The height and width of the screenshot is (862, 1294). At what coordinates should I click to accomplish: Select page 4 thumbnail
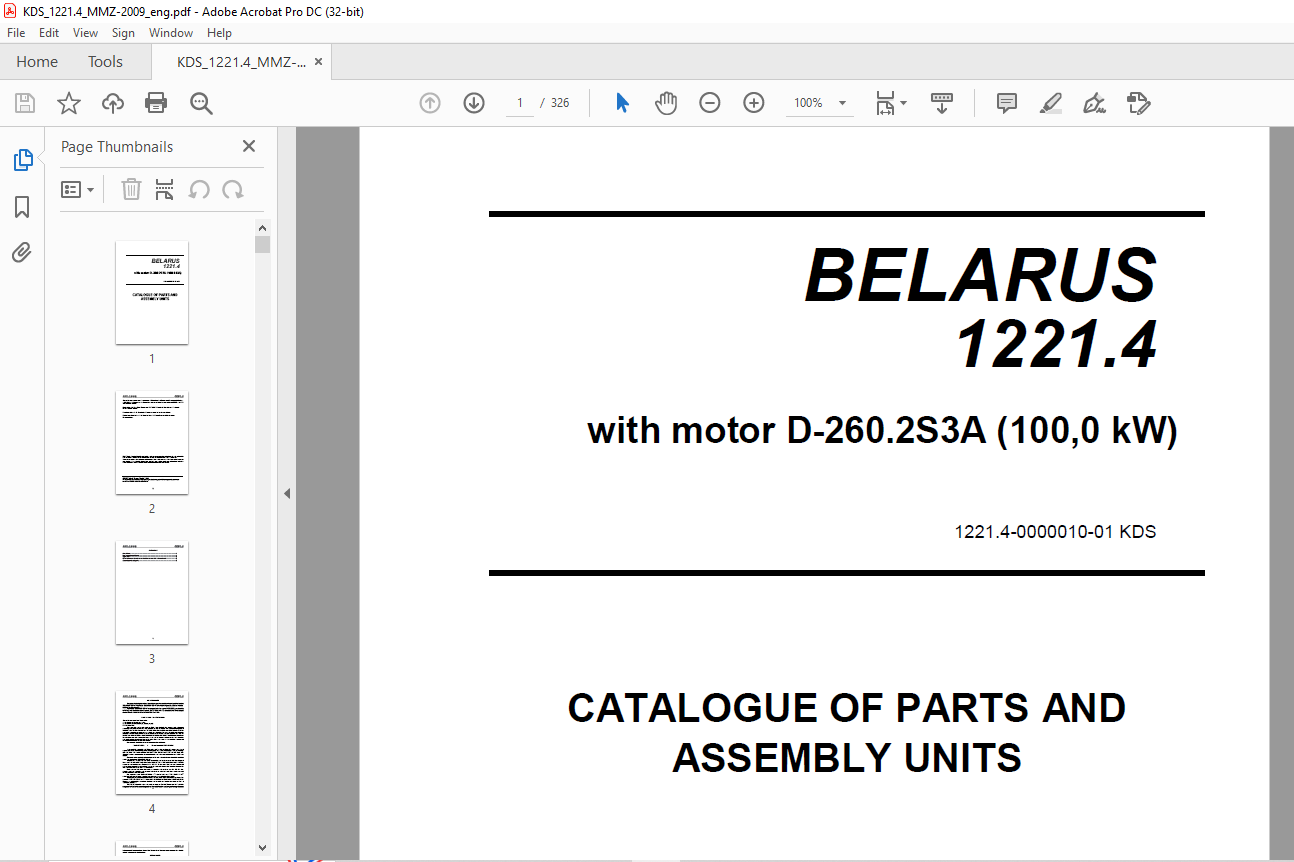(x=152, y=742)
